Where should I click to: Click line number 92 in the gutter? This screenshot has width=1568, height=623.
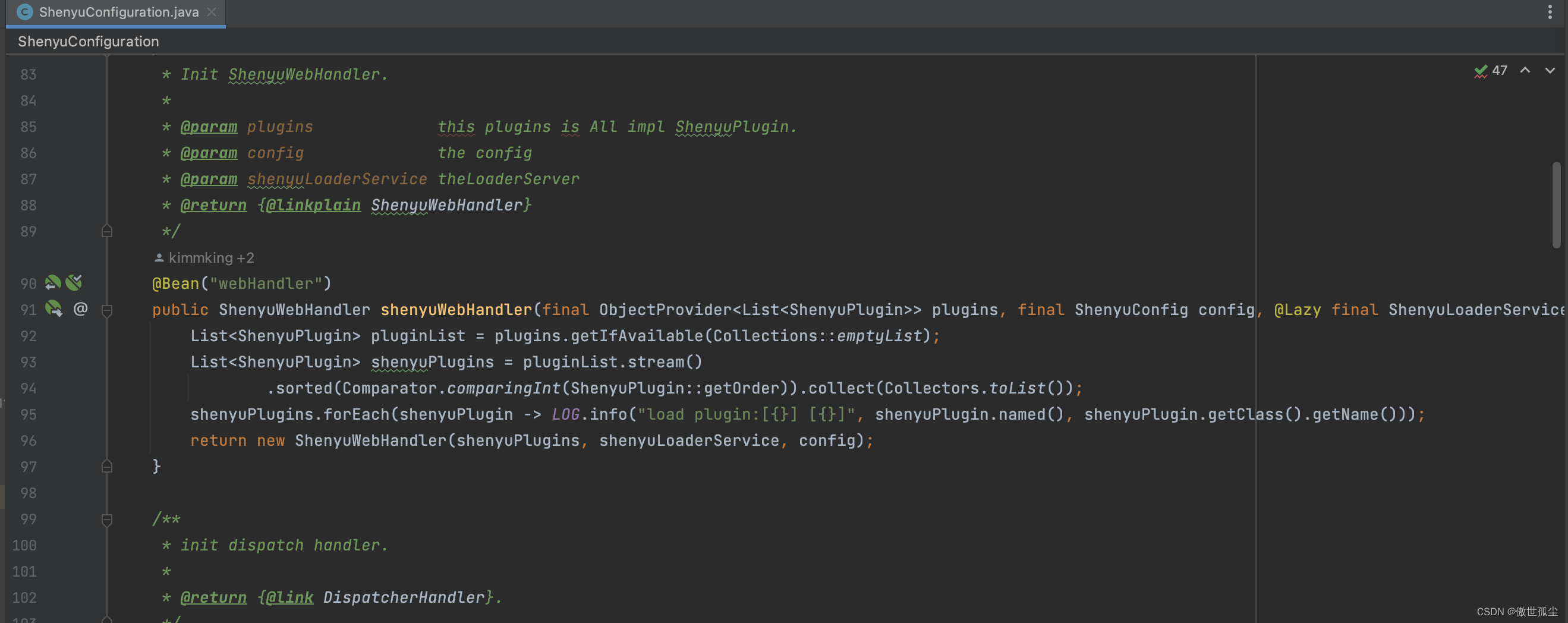pyautogui.click(x=29, y=336)
